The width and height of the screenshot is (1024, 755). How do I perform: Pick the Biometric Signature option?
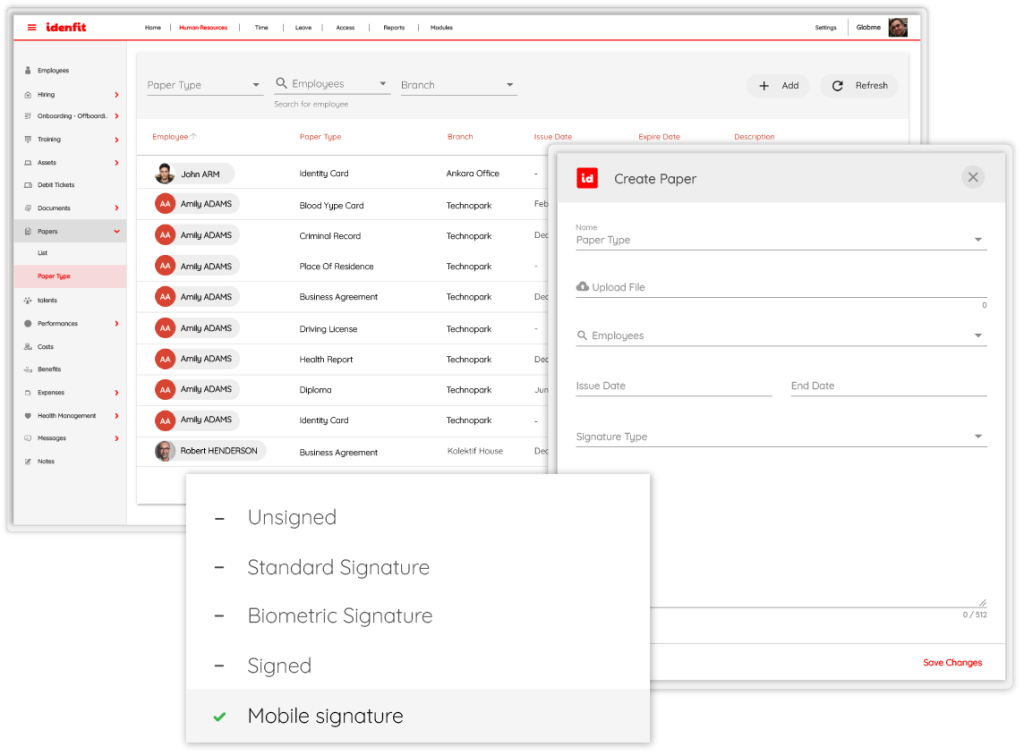(x=339, y=616)
